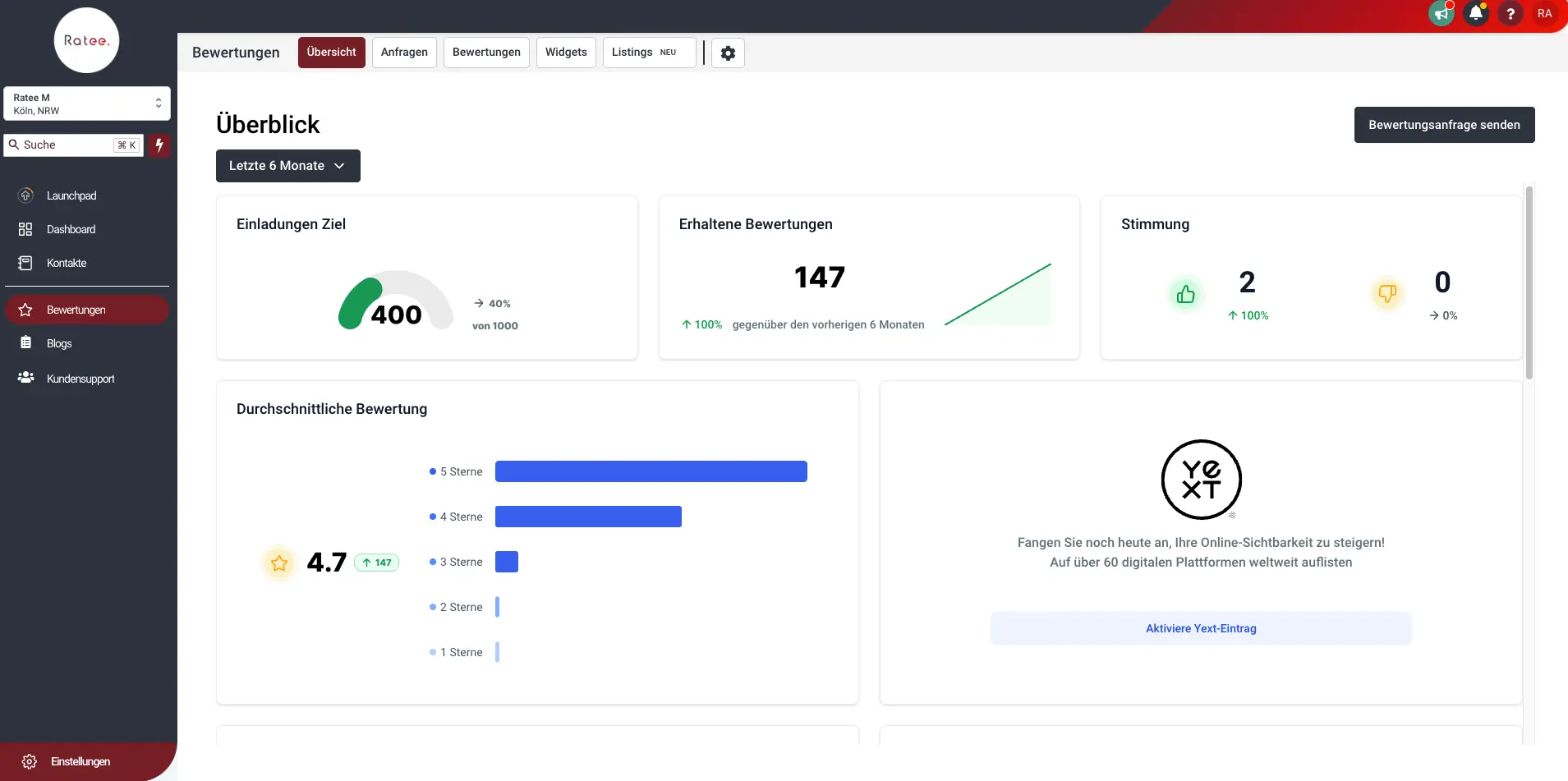Click the Überblick heading
Screen dimensions: 1568x781
pos(268,124)
